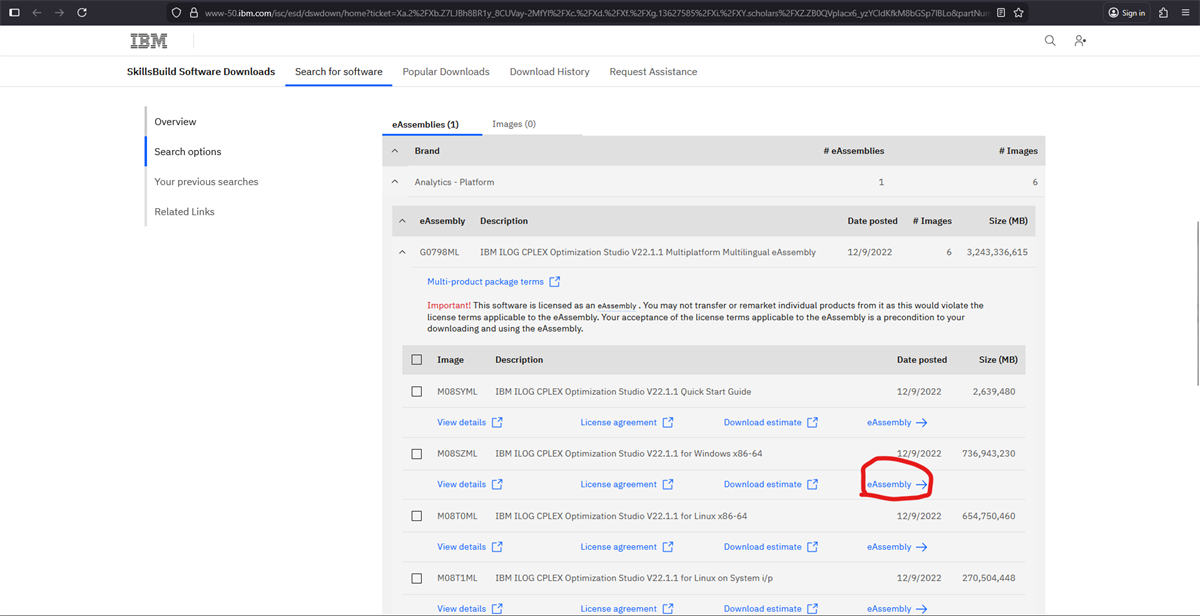Screen dimensions: 1200x616
Task: Collapse the Brand header chevron
Action: [x=395, y=151]
